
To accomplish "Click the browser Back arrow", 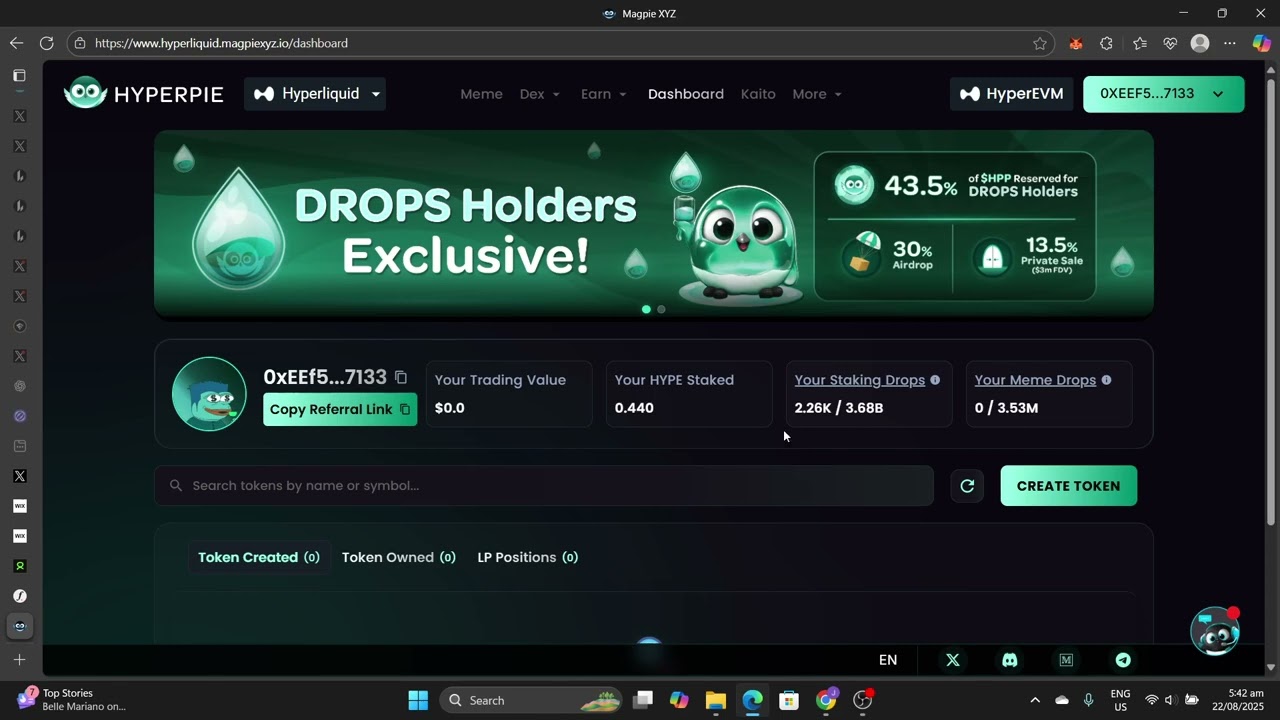I will click(x=16, y=43).
